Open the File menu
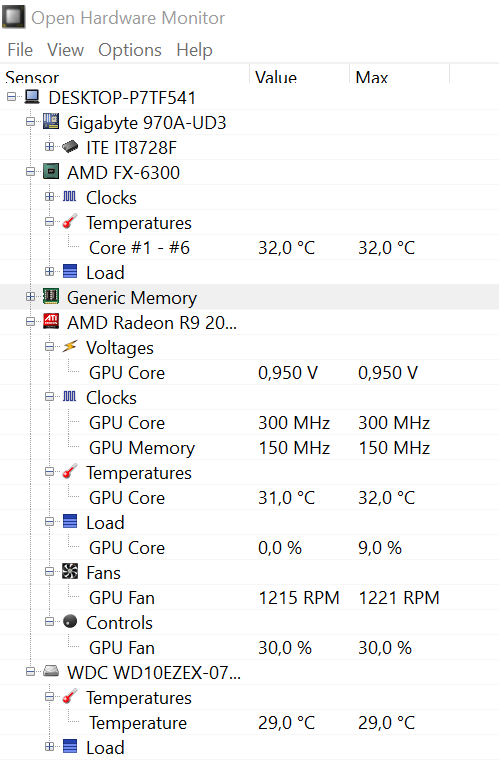 pos(20,50)
